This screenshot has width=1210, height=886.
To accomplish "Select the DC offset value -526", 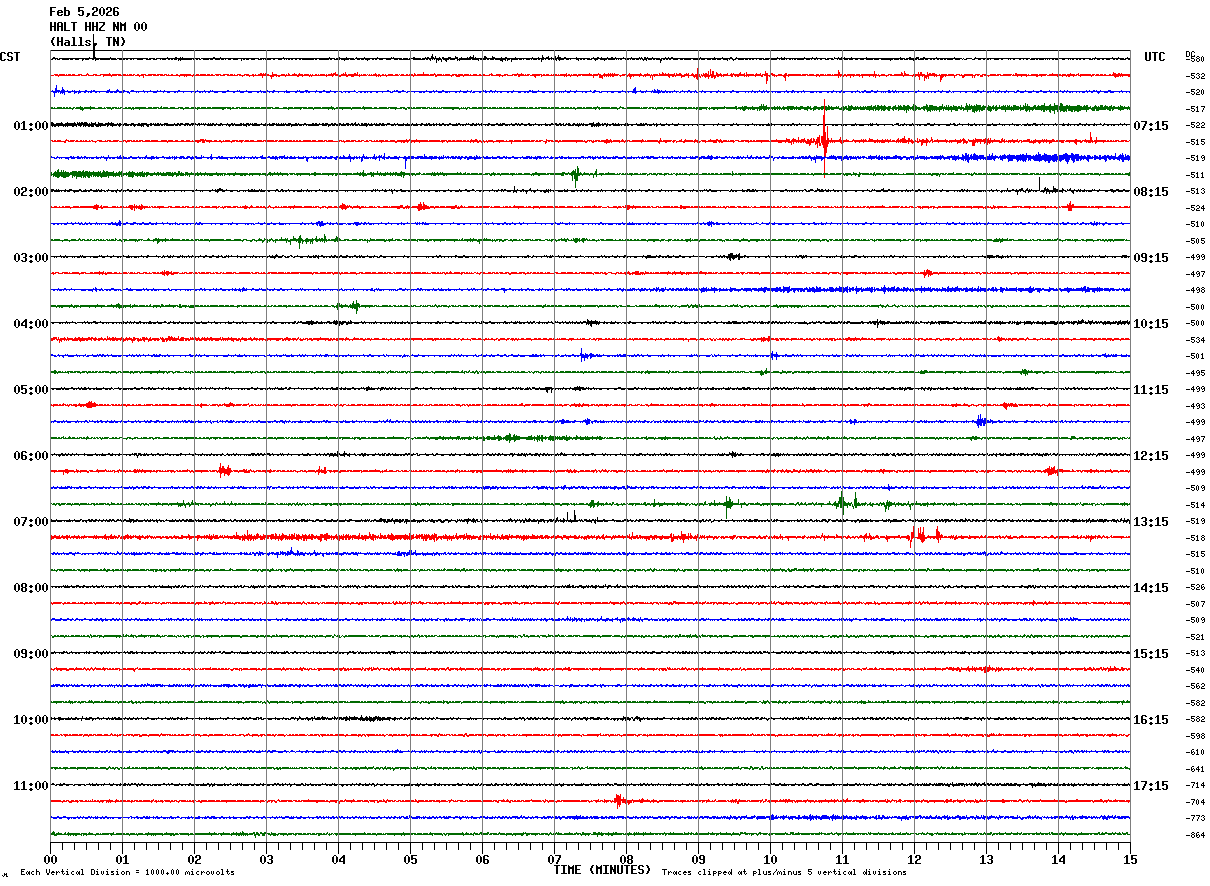I will click(x=1195, y=588).
